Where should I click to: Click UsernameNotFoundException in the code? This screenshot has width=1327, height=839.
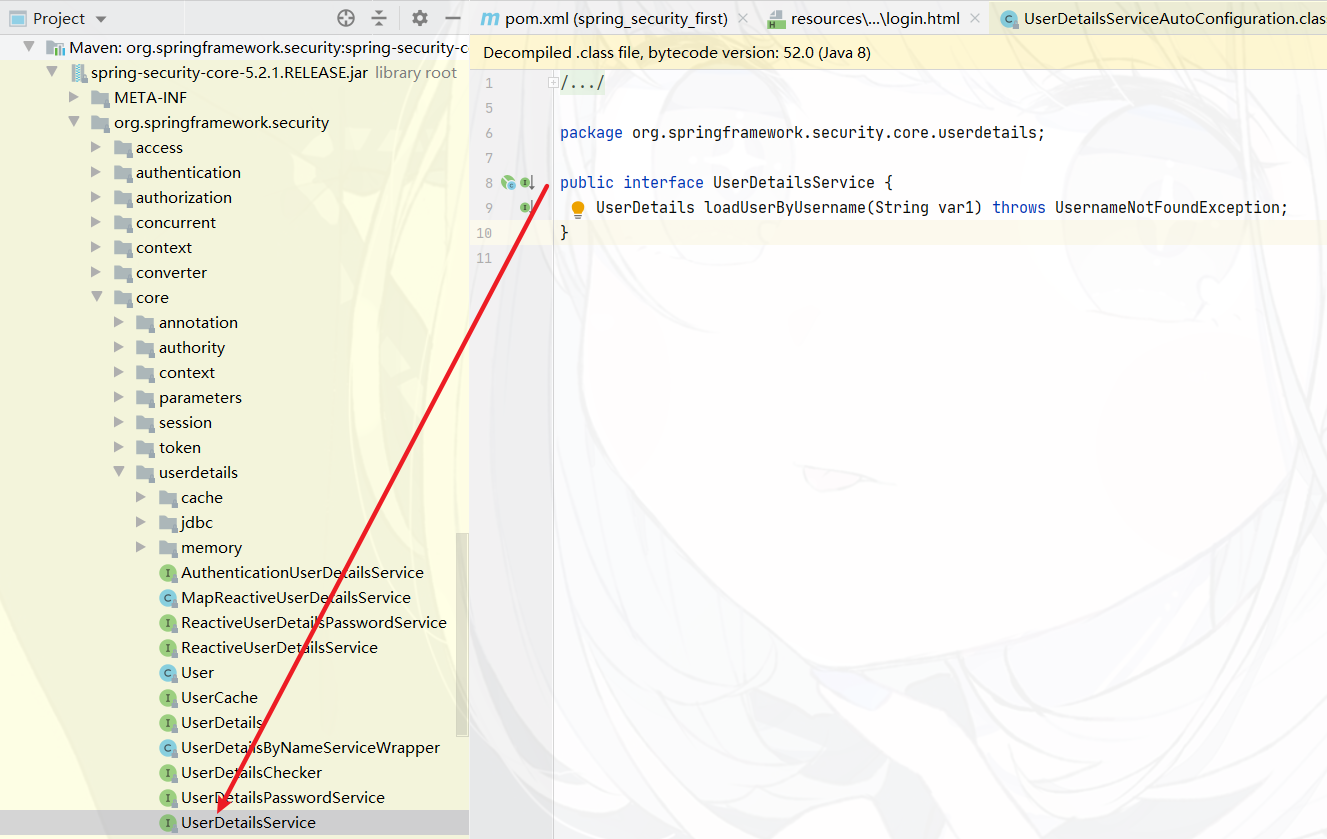pyautogui.click(x=1167, y=208)
